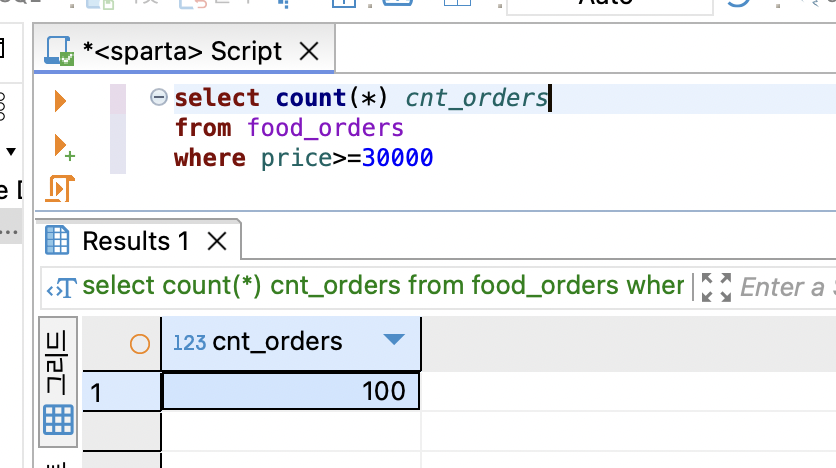Click the executed query text in results bar
This screenshot has height=468, width=836.
(x=383, y=286)
